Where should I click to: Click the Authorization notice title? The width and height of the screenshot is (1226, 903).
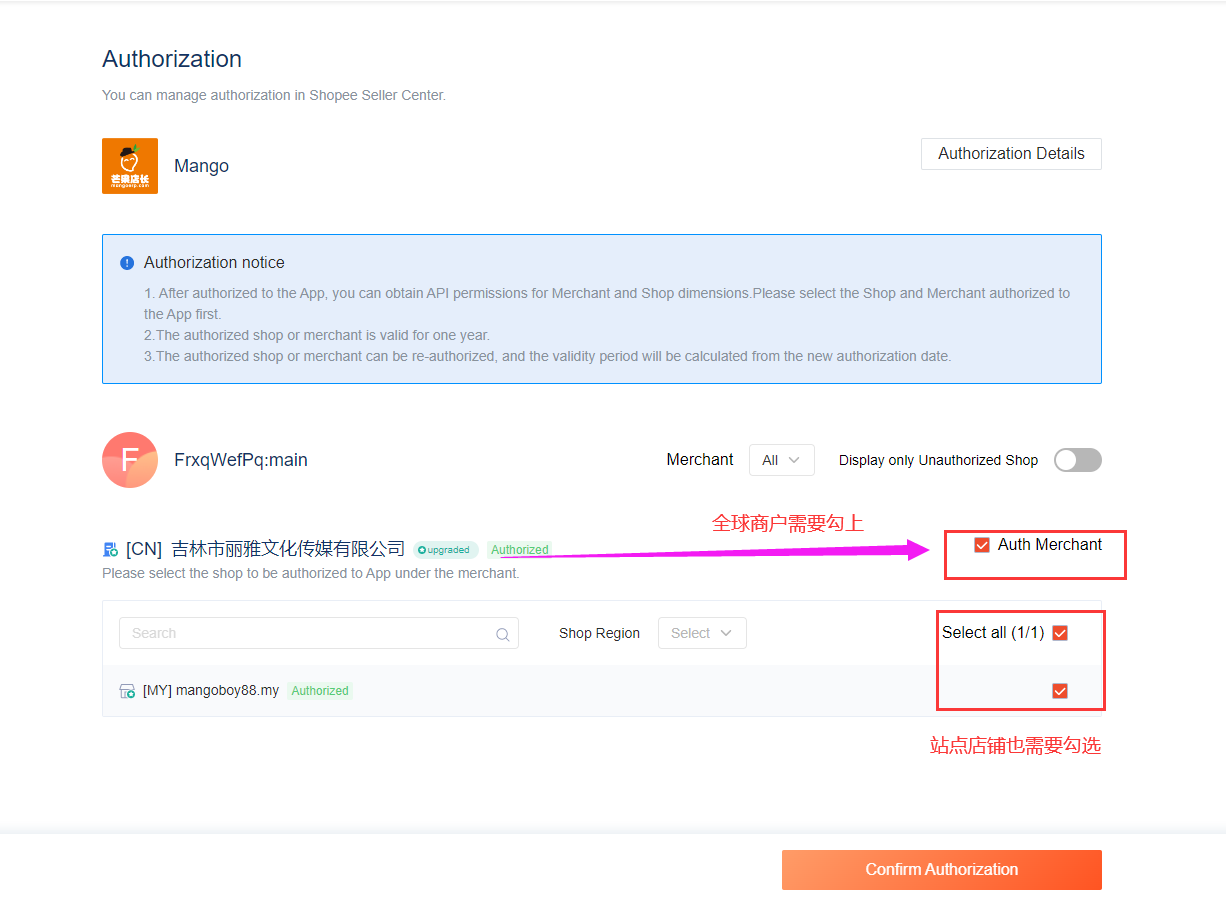[x=214, y=263]
